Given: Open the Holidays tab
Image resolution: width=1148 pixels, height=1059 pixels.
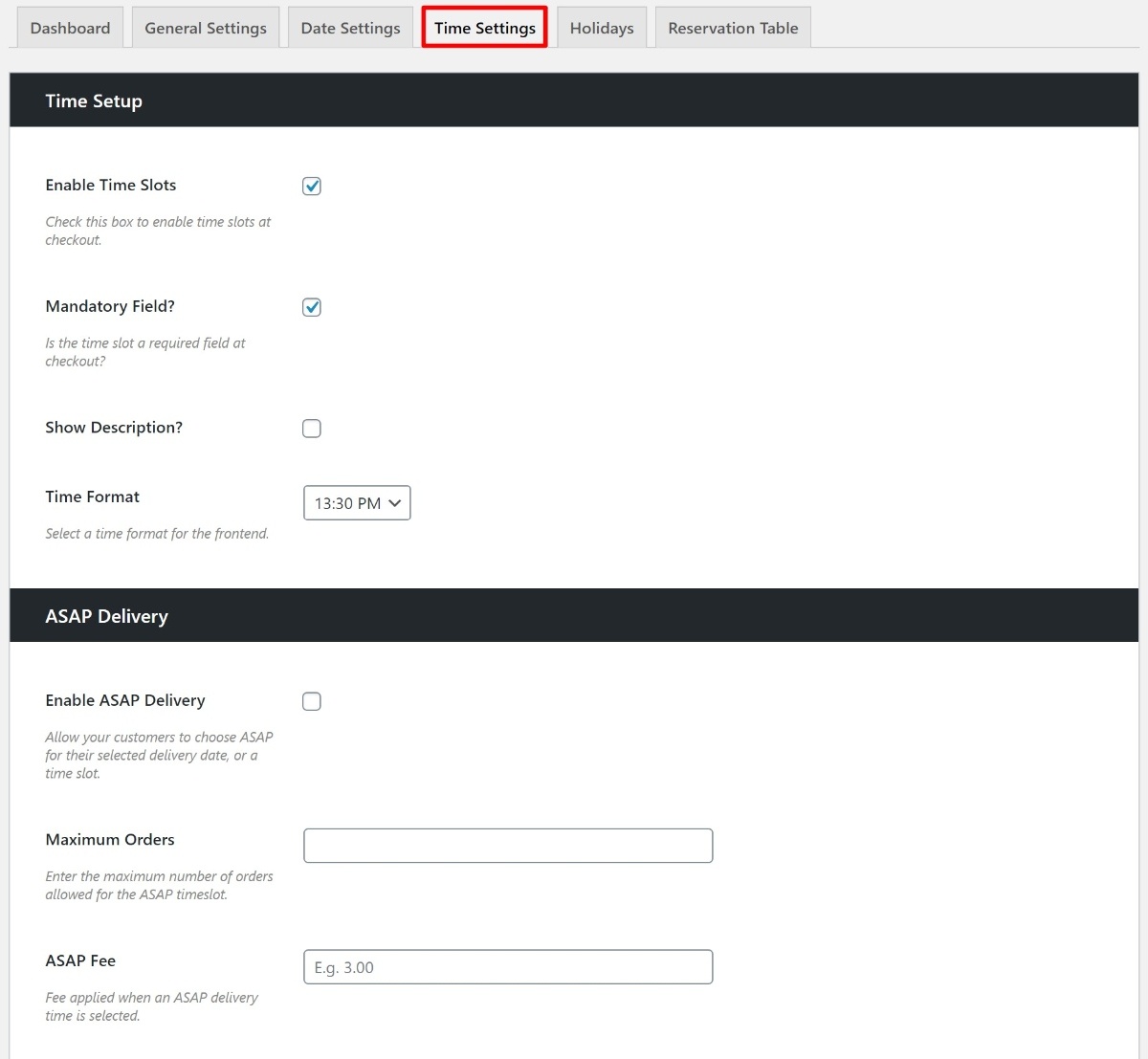Looking at the screenshot, I should coord(602,28).
